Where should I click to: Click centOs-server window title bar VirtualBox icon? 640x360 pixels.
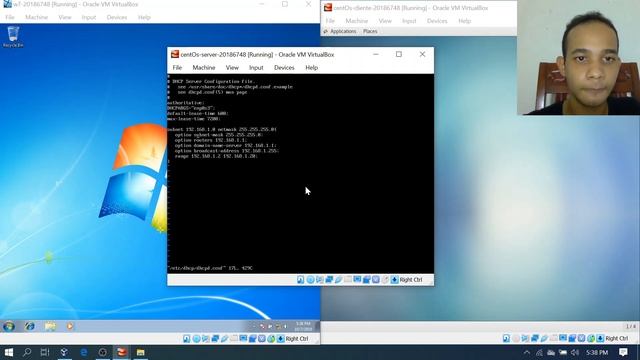(x=175, y=54)
